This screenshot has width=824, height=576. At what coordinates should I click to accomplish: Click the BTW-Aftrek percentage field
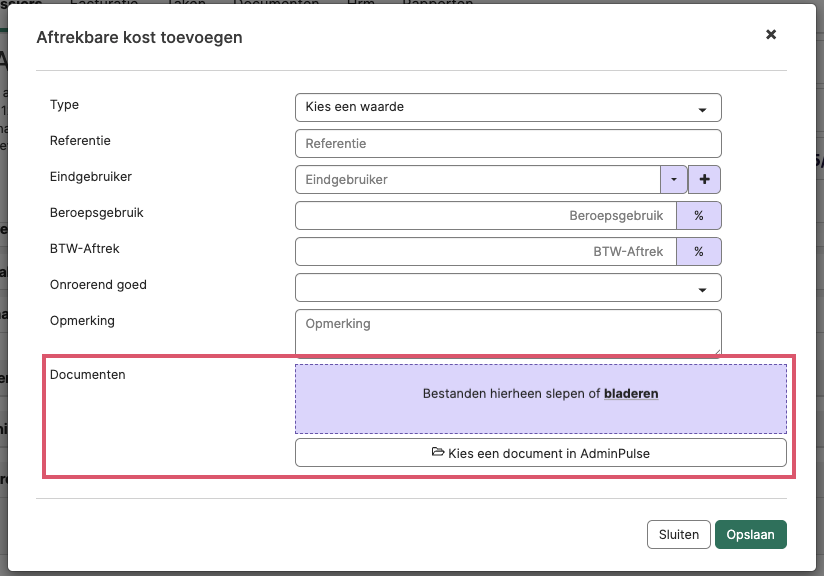point(486,252)
